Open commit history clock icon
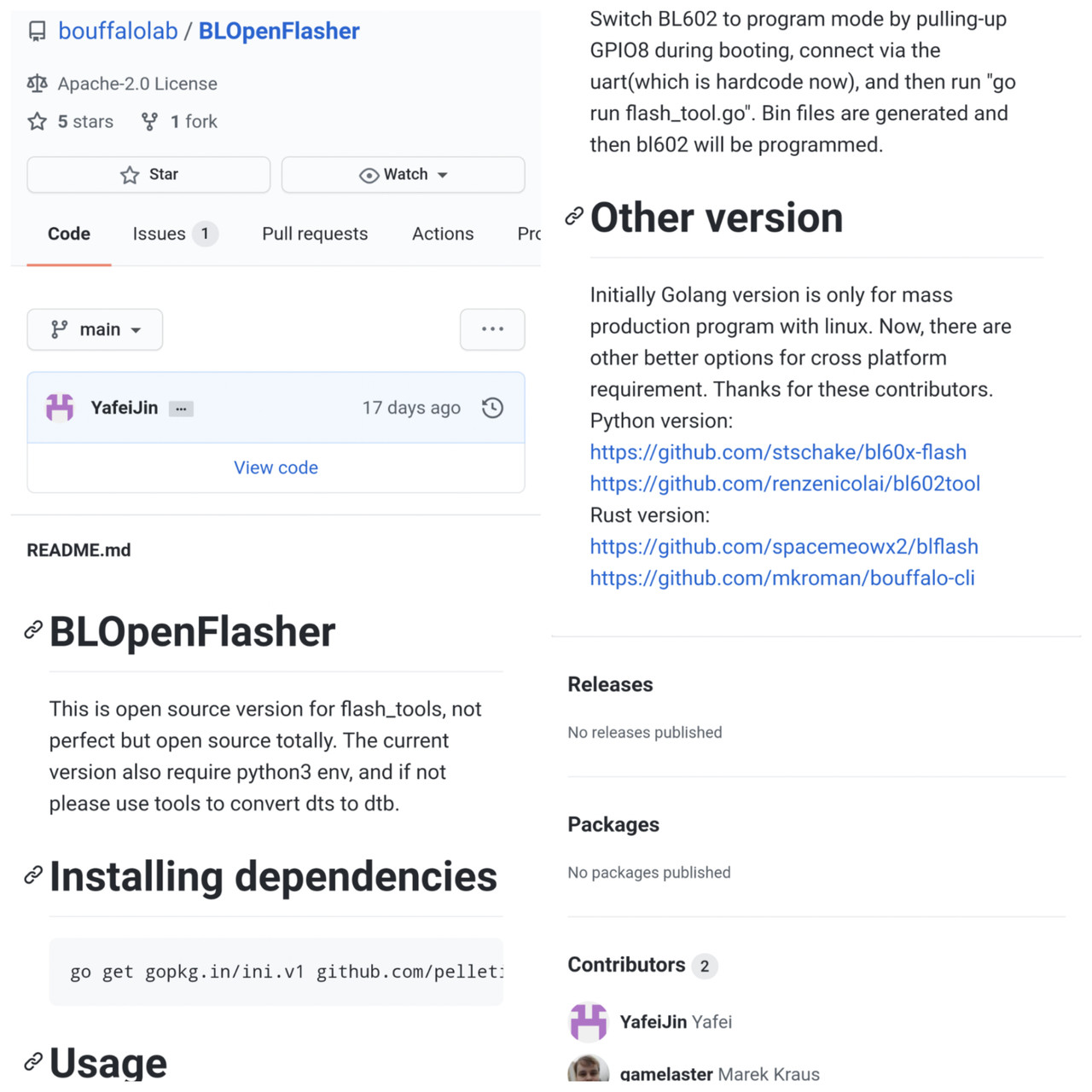This screenshot has height=1092, width=1092. click(492, 408)
